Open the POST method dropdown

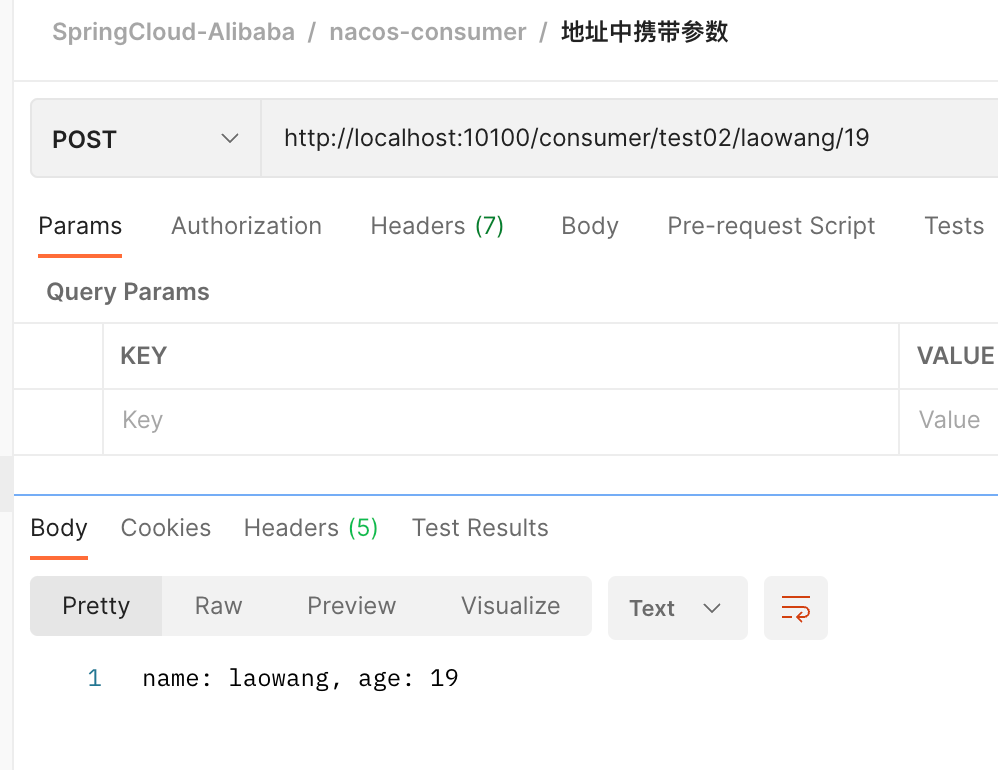pyautogui.click(x=146, y=139)
